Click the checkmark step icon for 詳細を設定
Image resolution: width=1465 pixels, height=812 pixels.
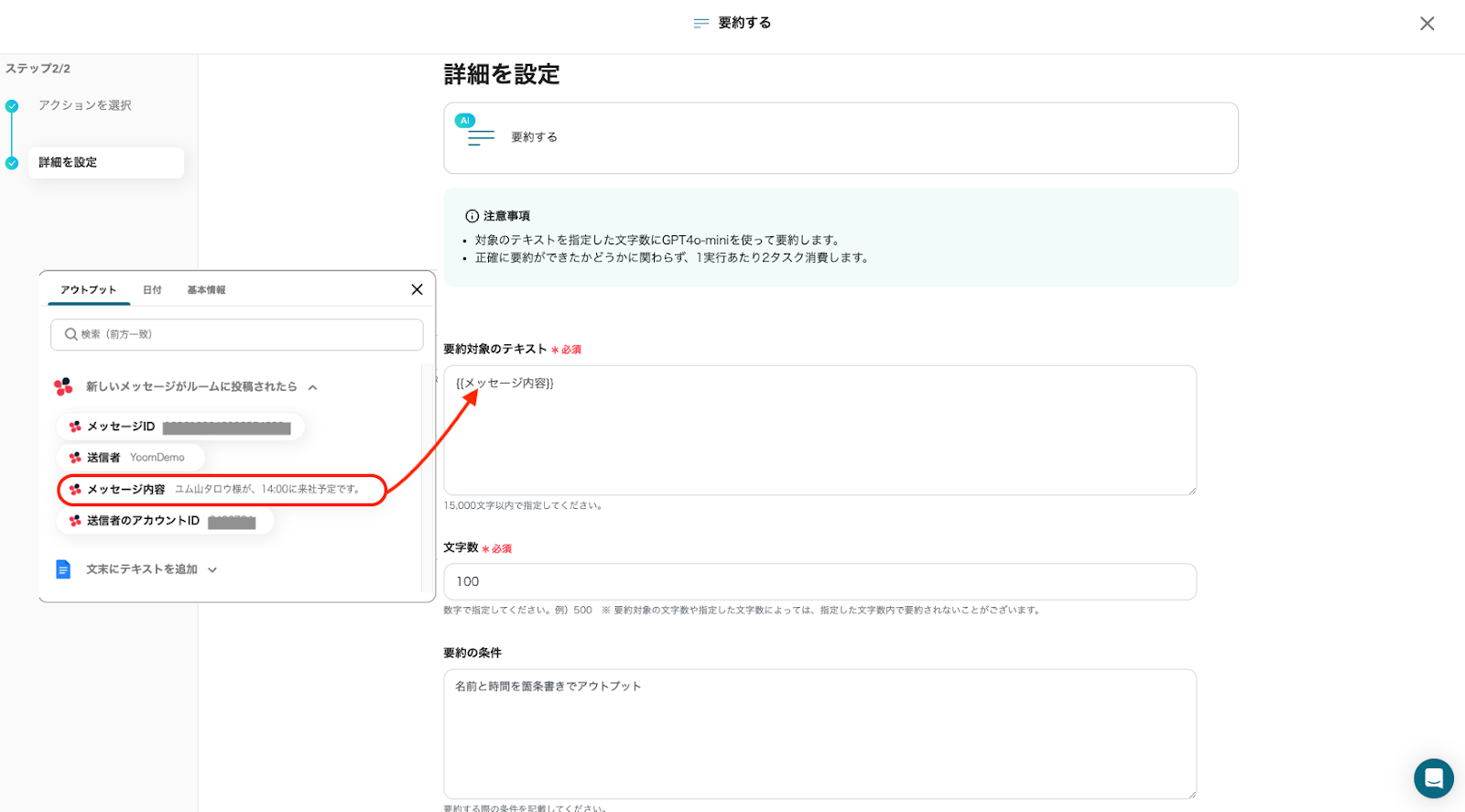click(12, 163)
